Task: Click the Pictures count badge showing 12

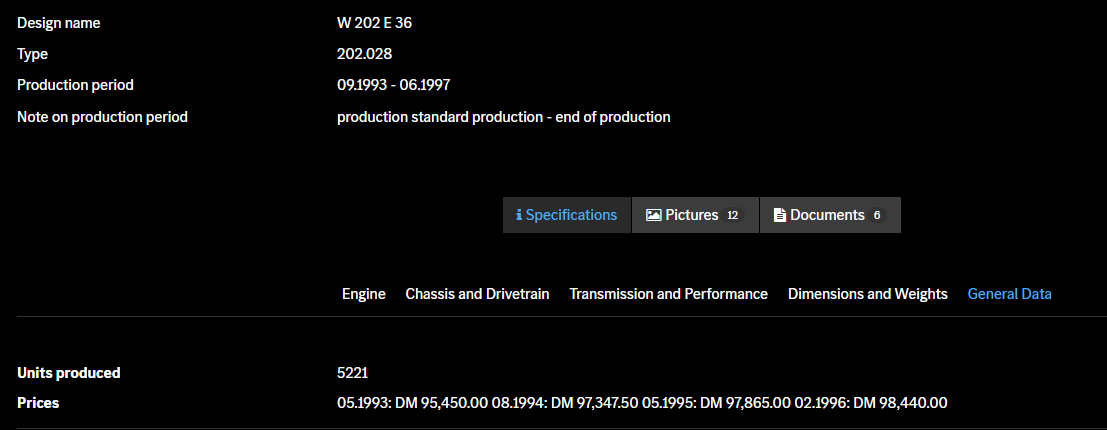Action: [x=732, y=215]
